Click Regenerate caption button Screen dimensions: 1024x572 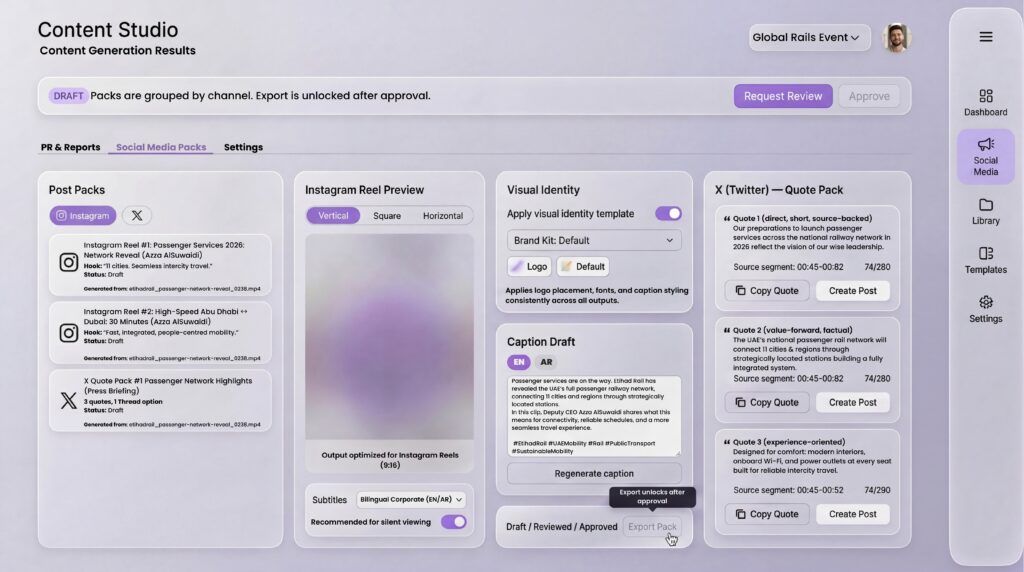pyautogui.click(x=594, y=473)
